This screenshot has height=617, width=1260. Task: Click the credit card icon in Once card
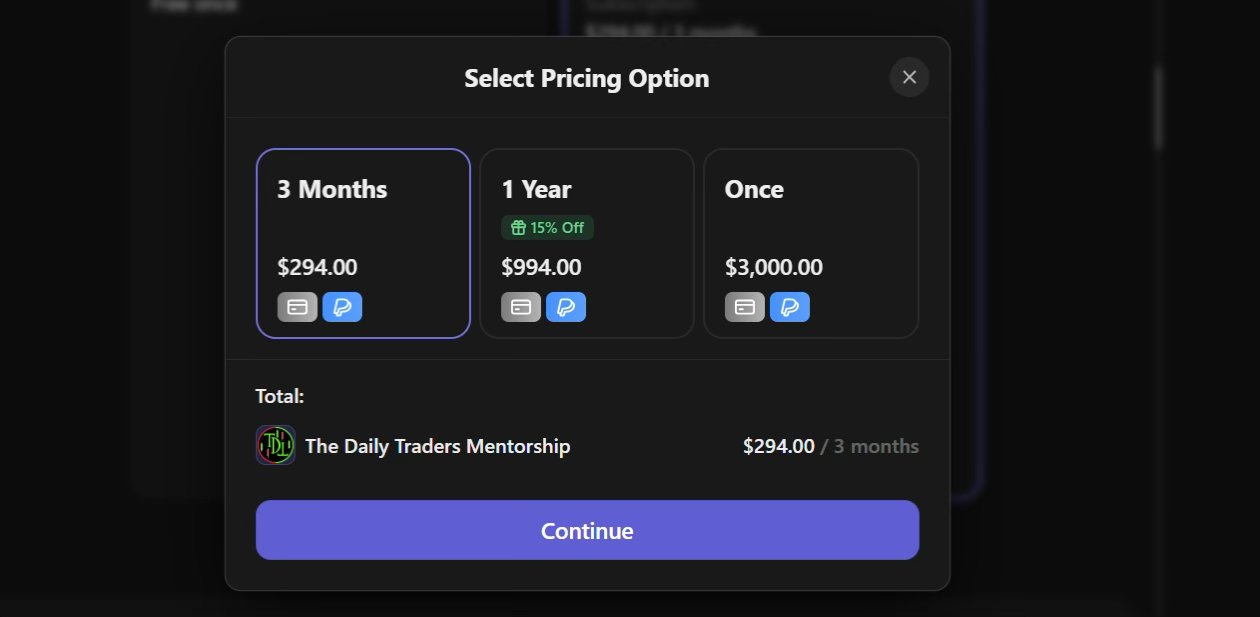745,307
